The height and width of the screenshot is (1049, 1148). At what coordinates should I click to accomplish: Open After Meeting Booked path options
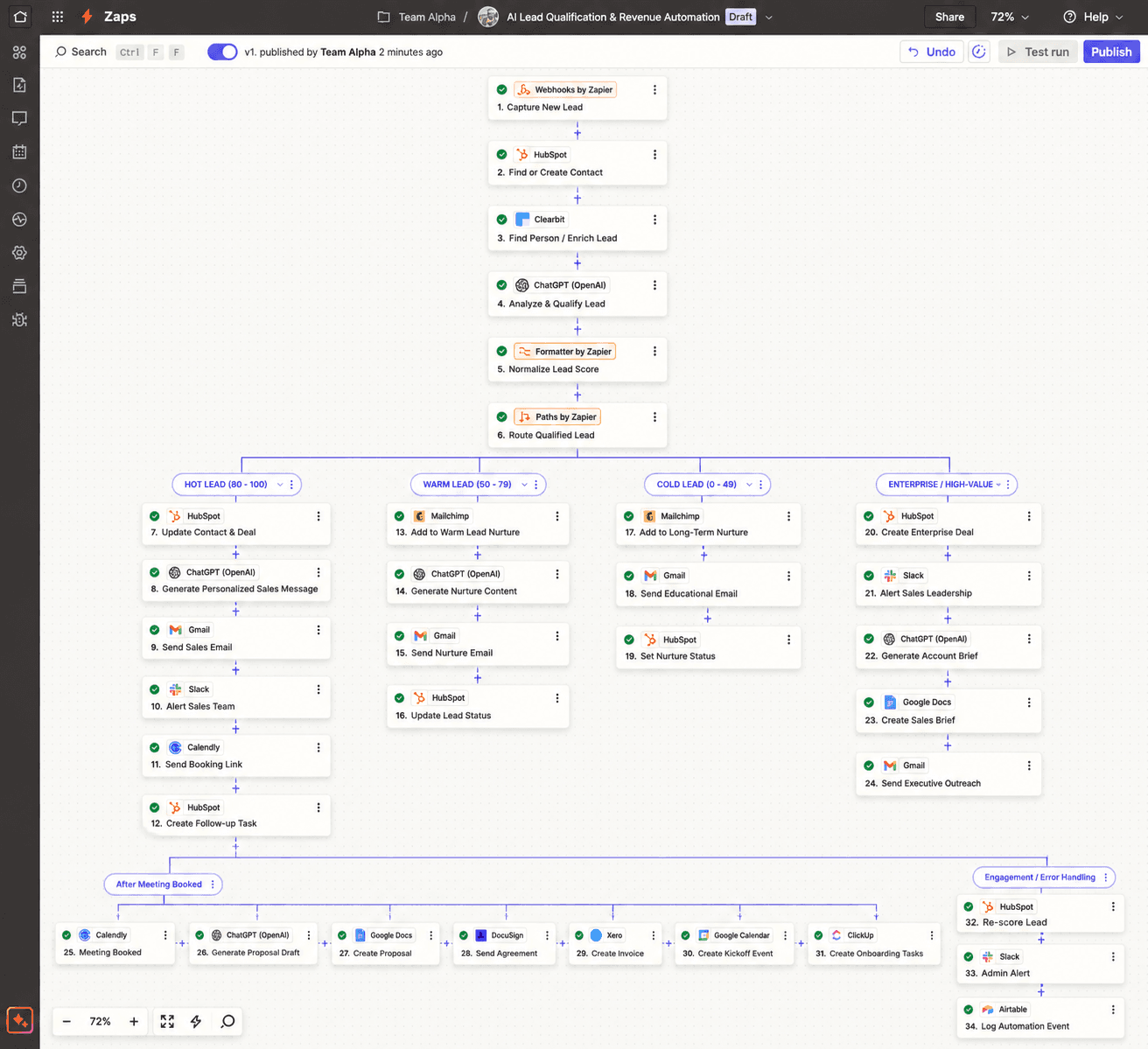click(212, 885)
